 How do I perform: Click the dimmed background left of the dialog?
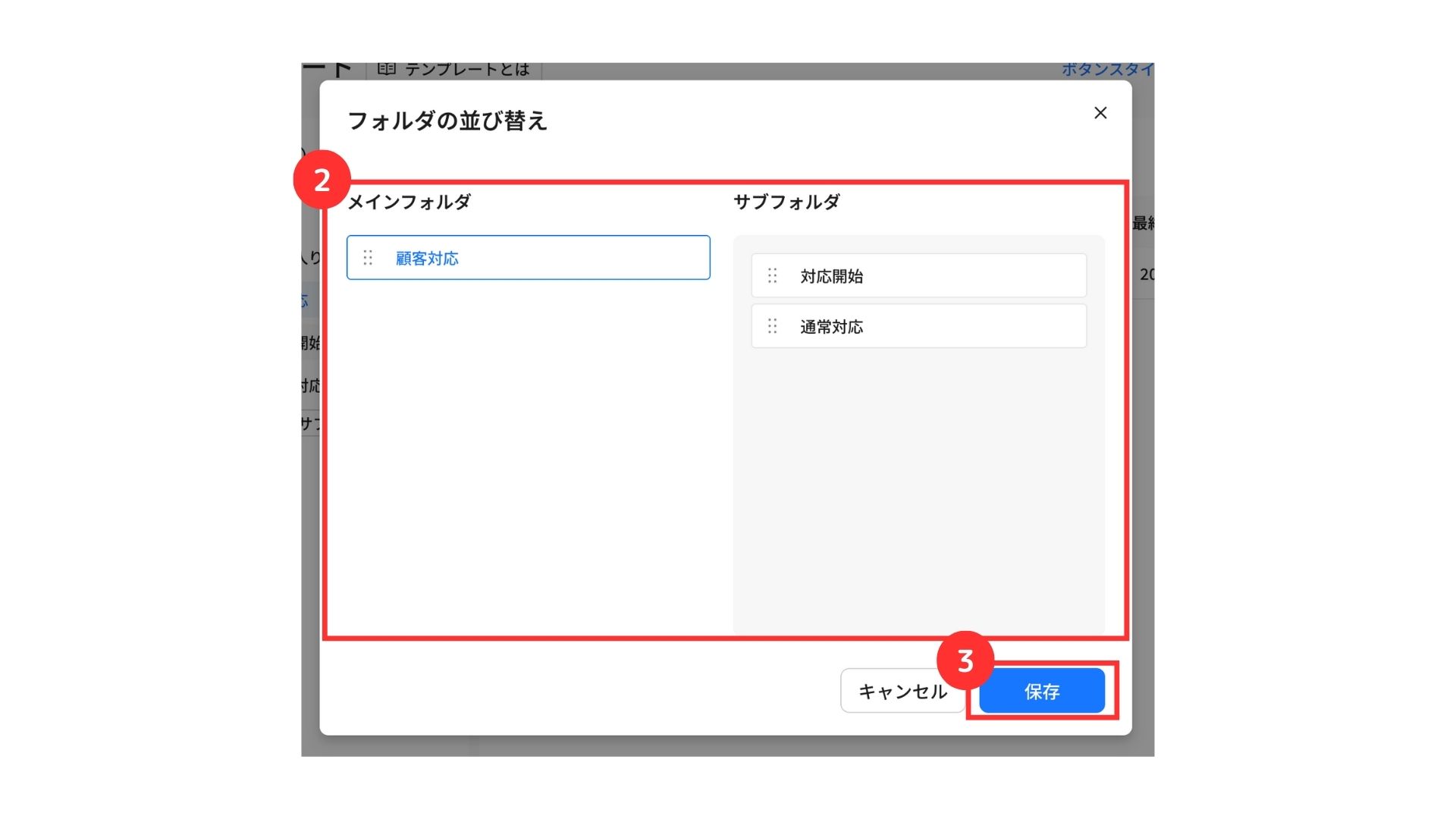[x=309, y=531]
